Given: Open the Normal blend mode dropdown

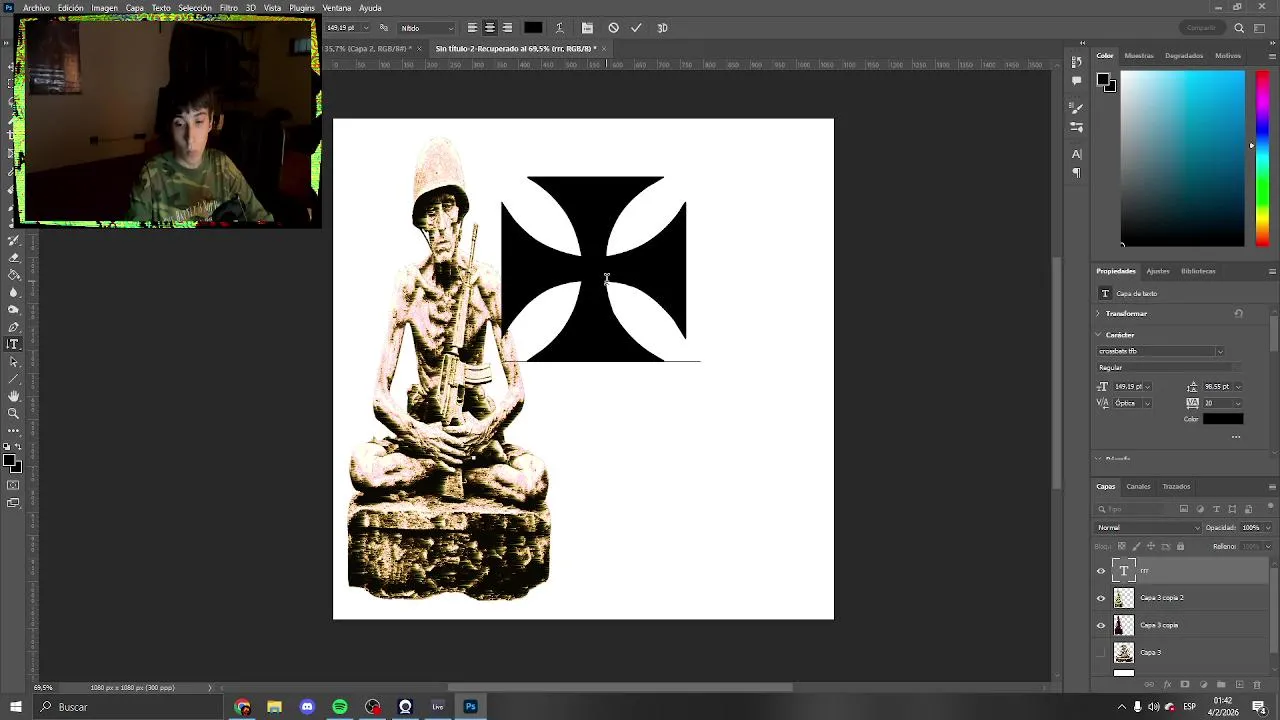Looking at the screenshot, I should [1148, 527].
